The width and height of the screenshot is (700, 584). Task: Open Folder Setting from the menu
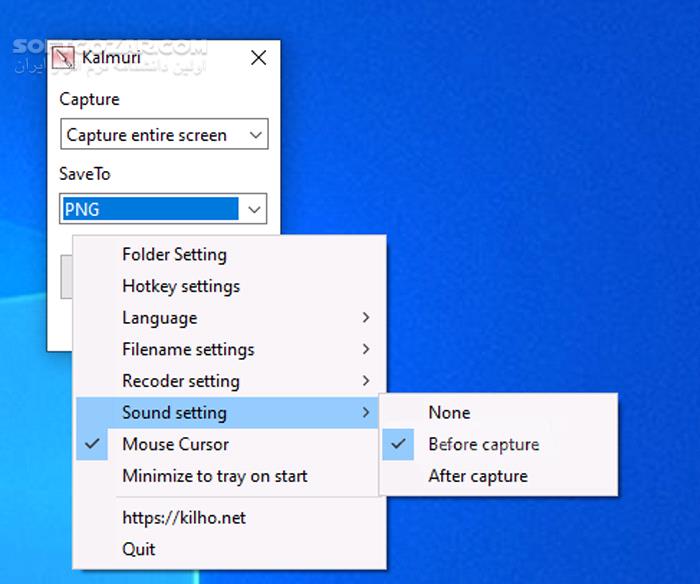point(174,255)
